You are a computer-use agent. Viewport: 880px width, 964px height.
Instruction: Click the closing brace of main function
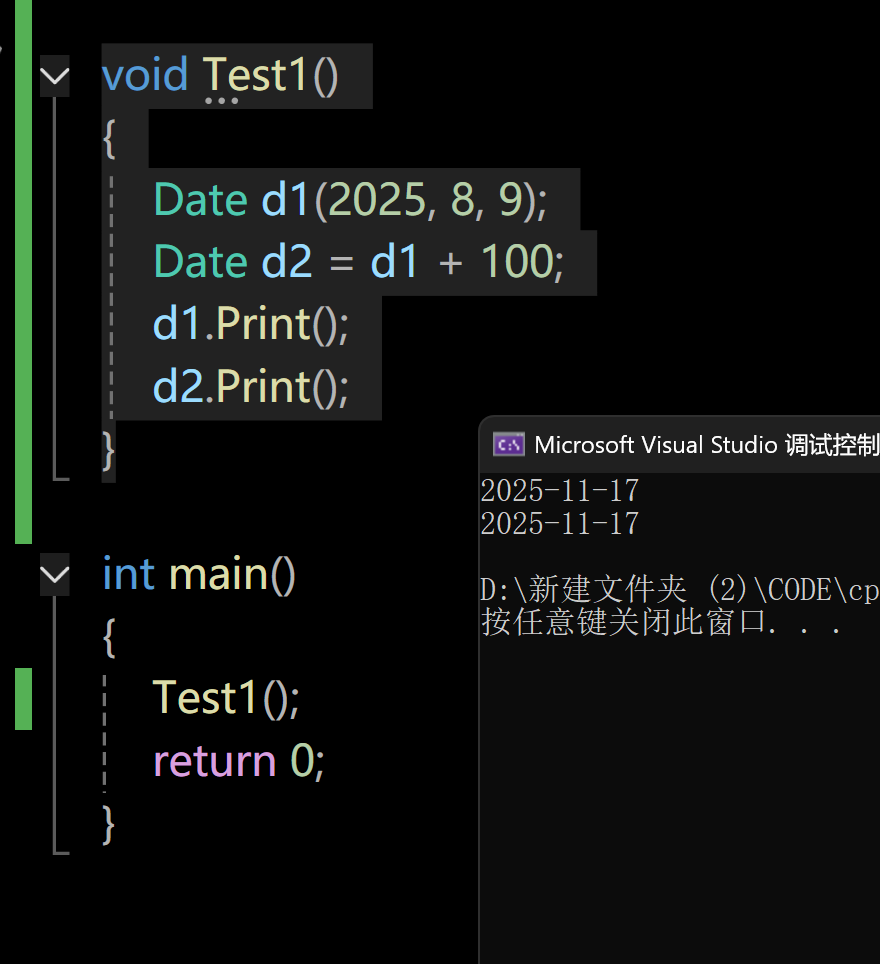(x=108, y=825)
